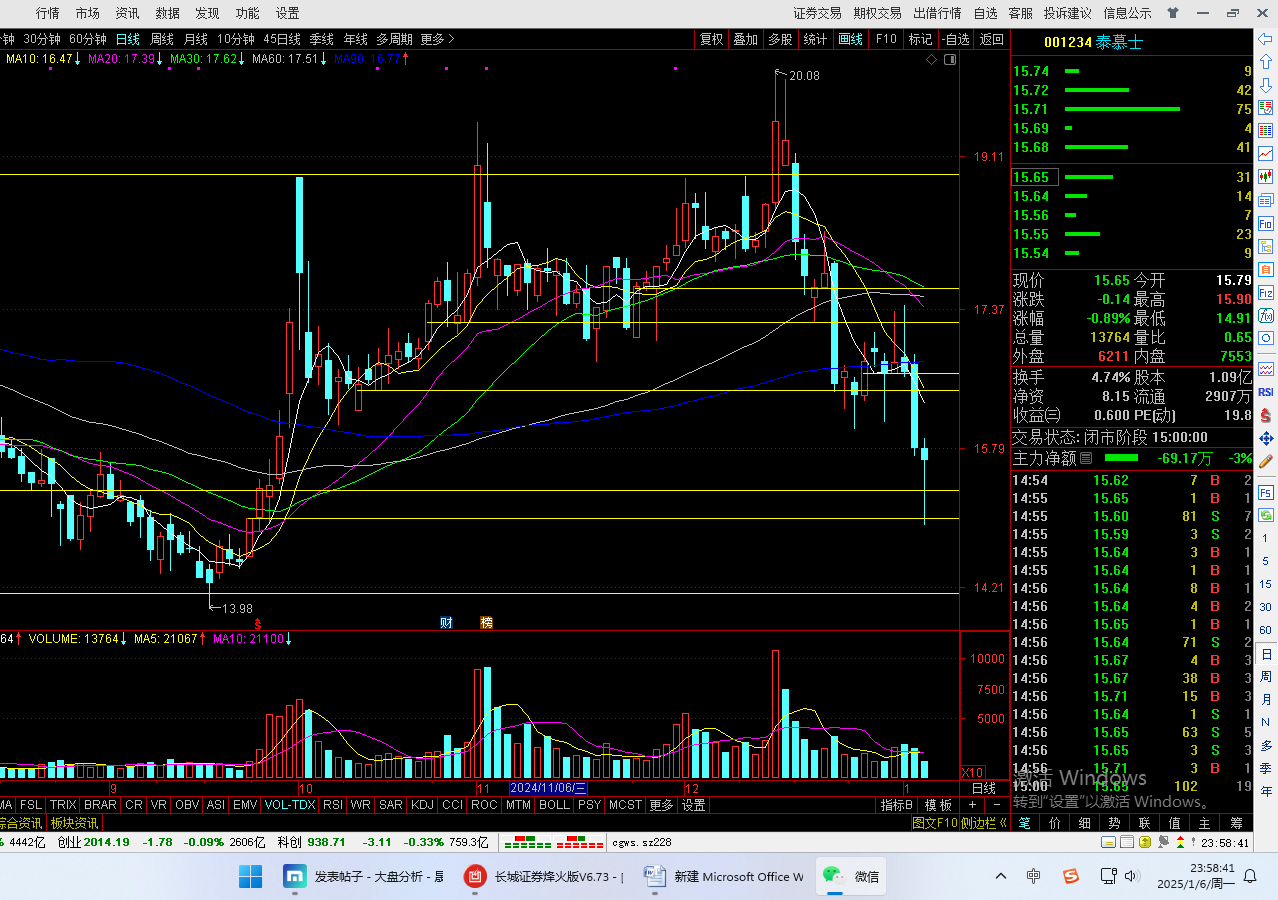1278x900 pixels.
Task: Click the back arrow icon in right sidebar
Action: coord(1266,40)
